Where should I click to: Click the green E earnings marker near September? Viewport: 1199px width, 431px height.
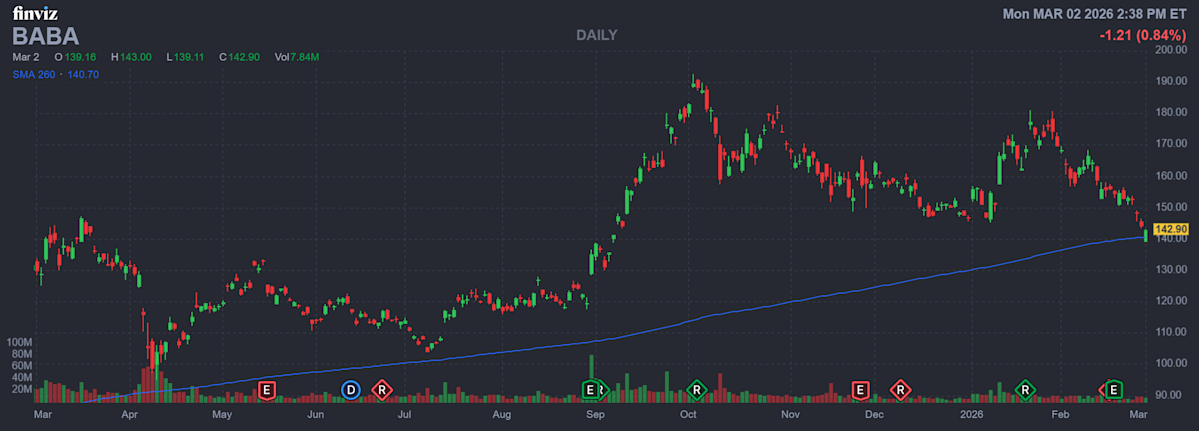(x=591, y=389)
